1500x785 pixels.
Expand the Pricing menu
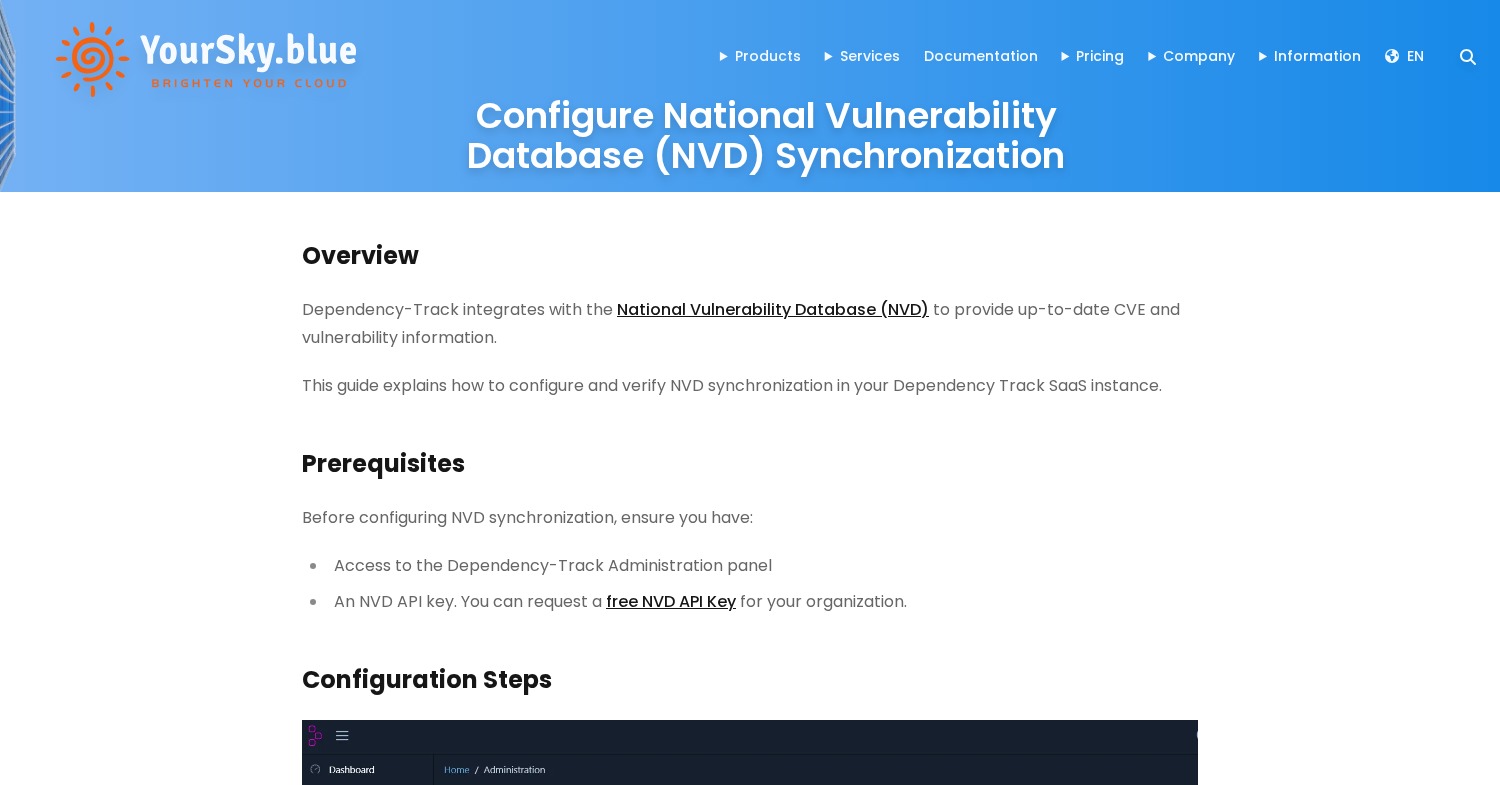pyautogui.click(x=1092, y=56)
